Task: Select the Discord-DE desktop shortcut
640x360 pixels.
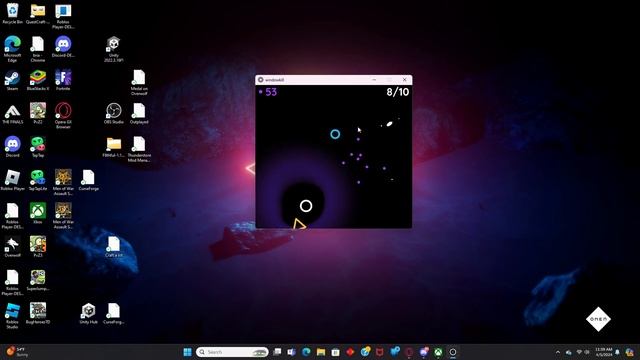Action: 63,47
